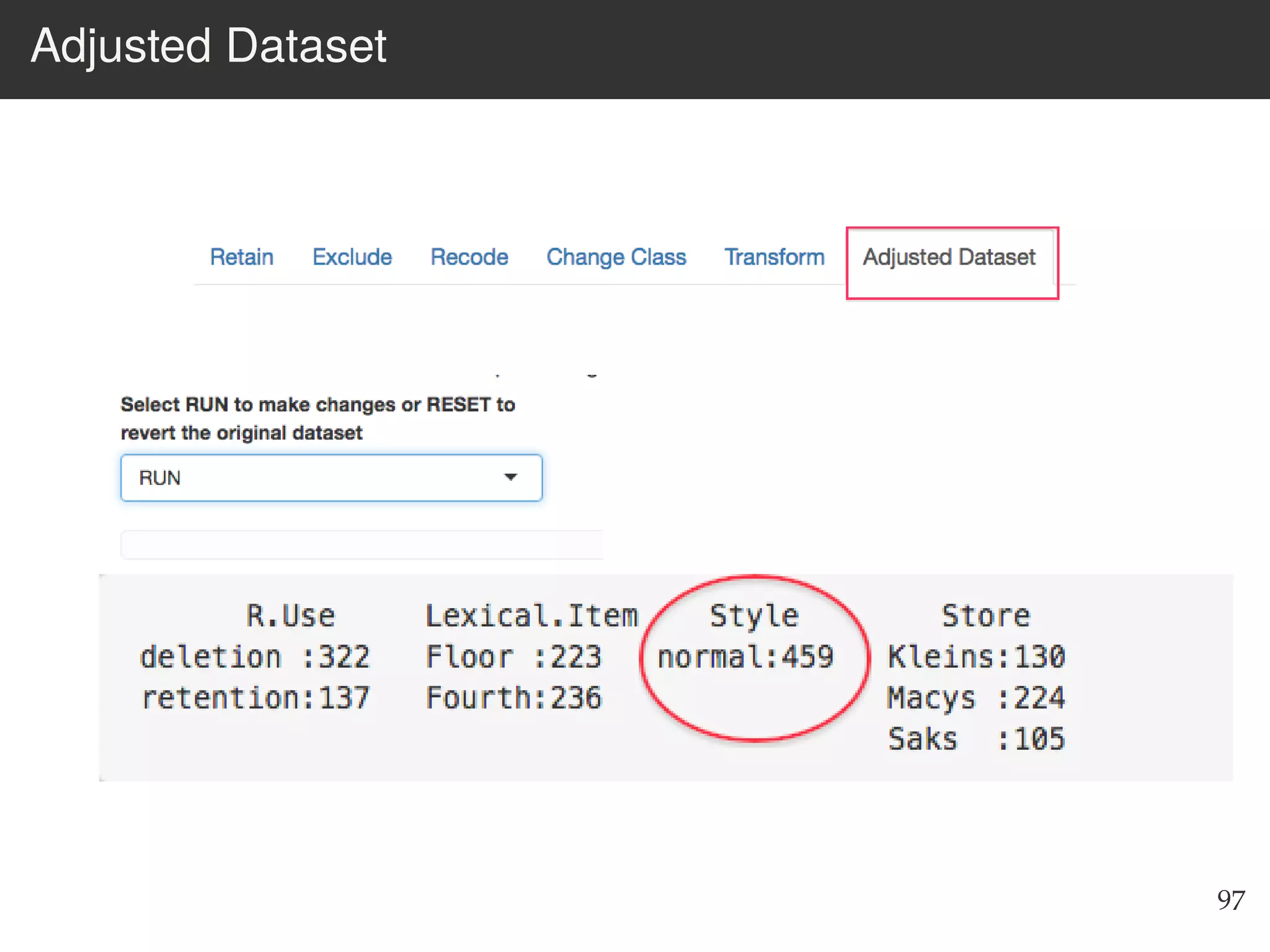The width and height of the screenshot is (1270, 952).
Task: Select the 'normal:459' value
Action: 745,657
